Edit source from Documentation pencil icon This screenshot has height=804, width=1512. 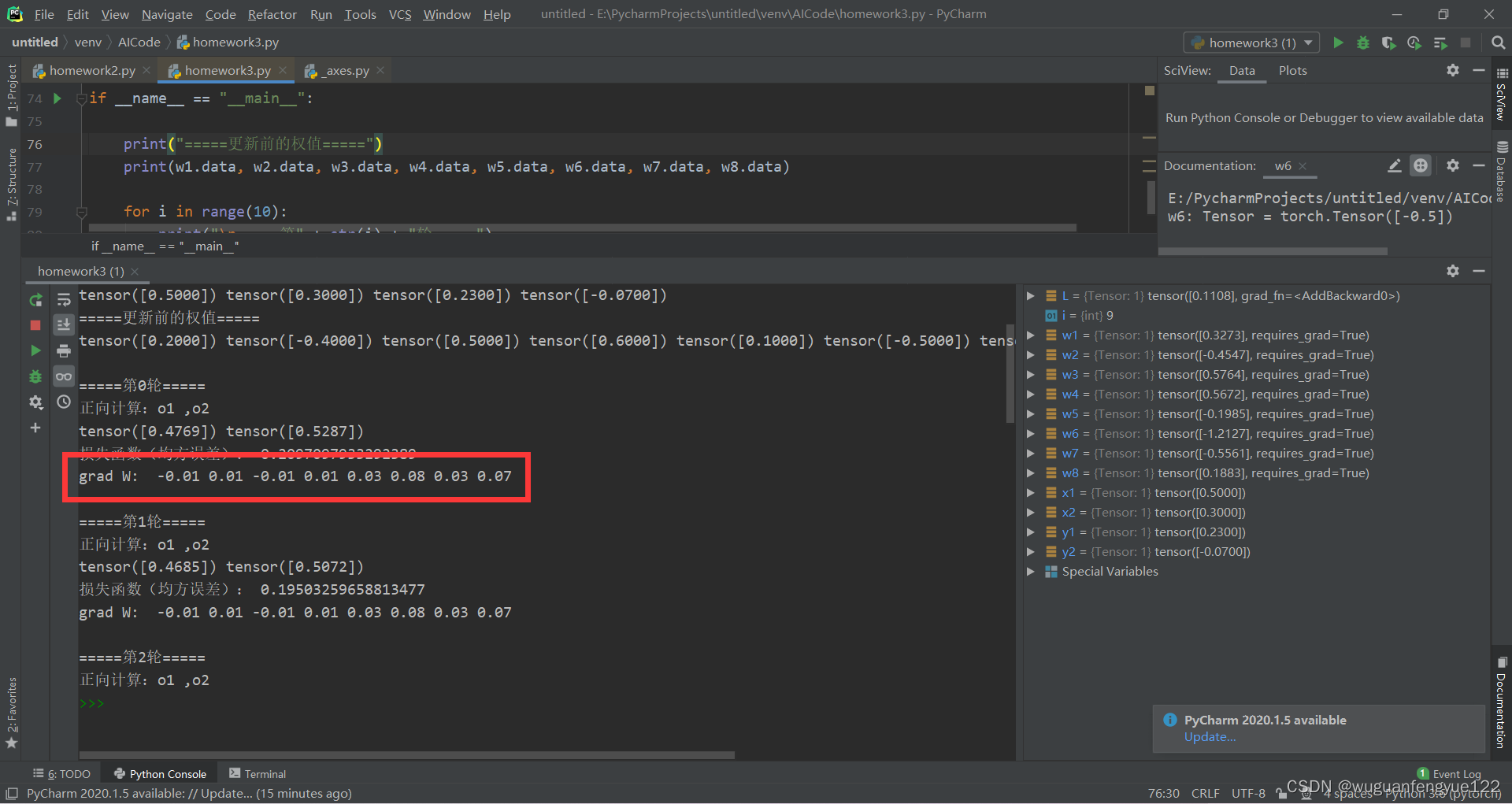(1394, 165)
